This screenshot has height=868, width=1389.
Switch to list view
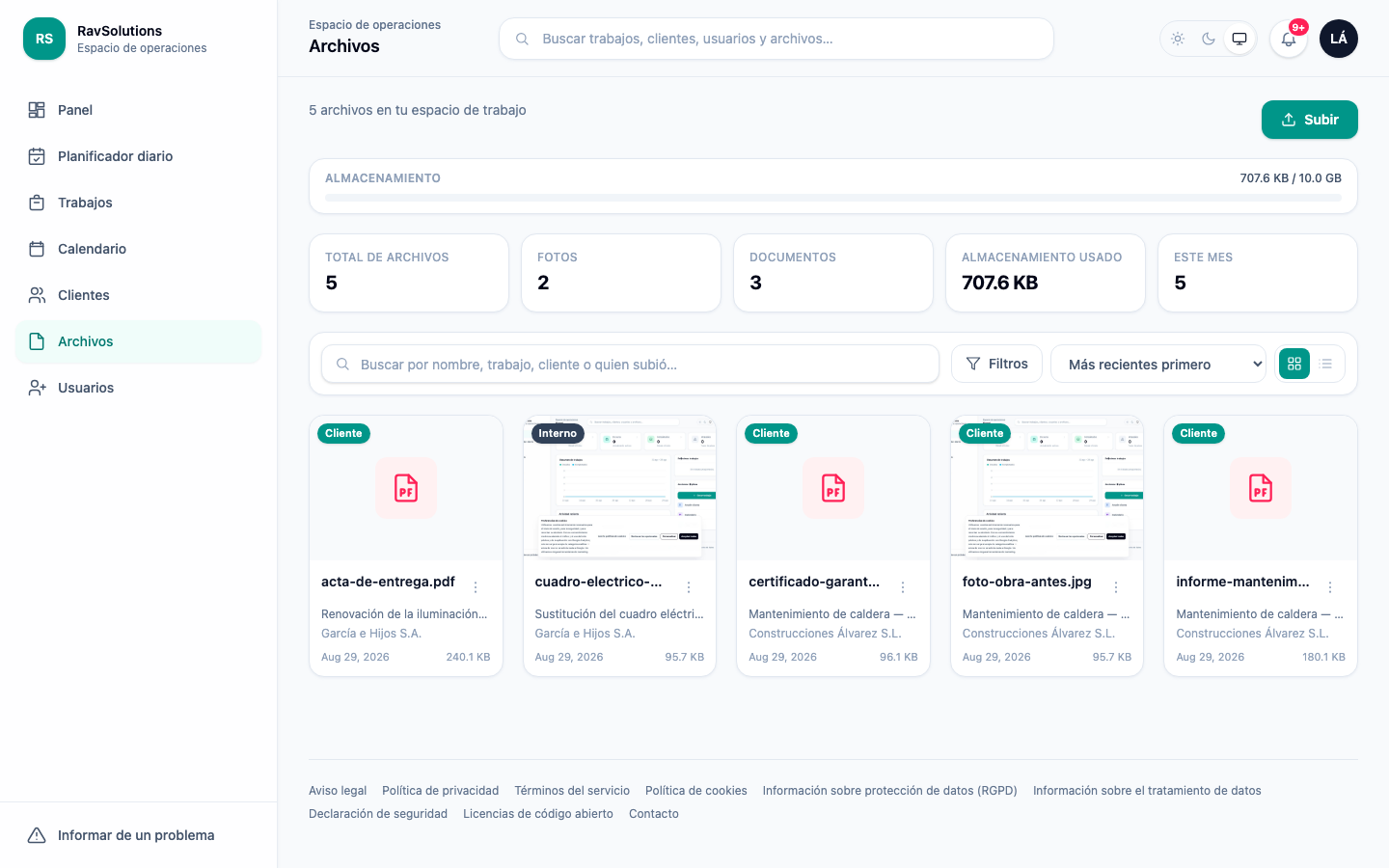click(1326, 364)
